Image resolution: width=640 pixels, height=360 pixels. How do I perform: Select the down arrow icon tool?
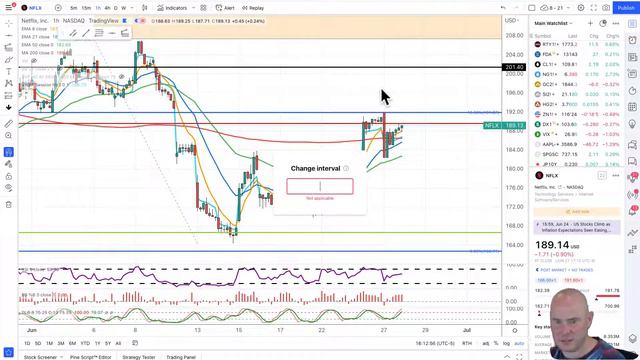coord(9,107)
